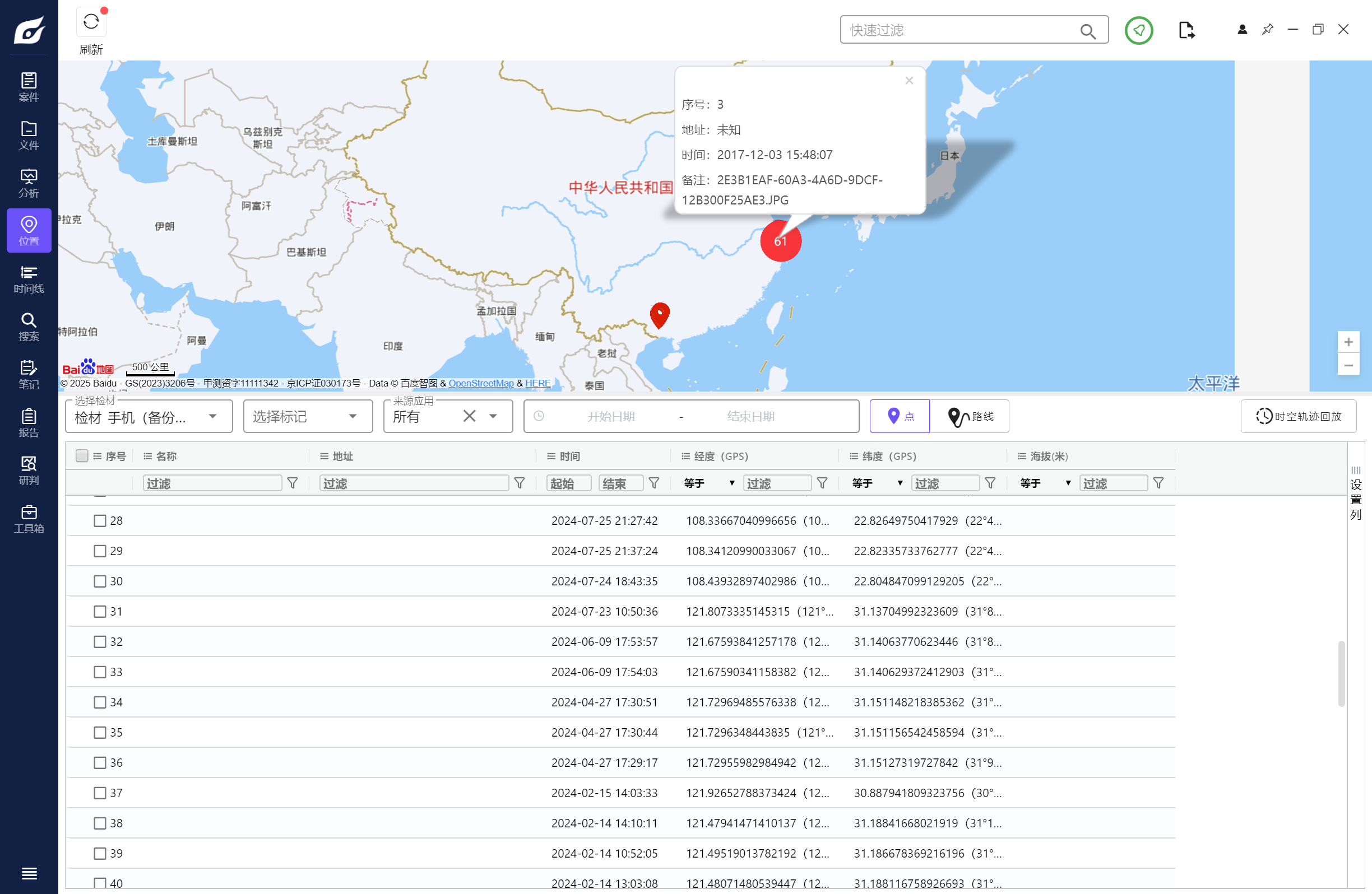Open the 时间线 timeline sidebar icon
The height and width of the screenshot is (894, 1372).
29,279
